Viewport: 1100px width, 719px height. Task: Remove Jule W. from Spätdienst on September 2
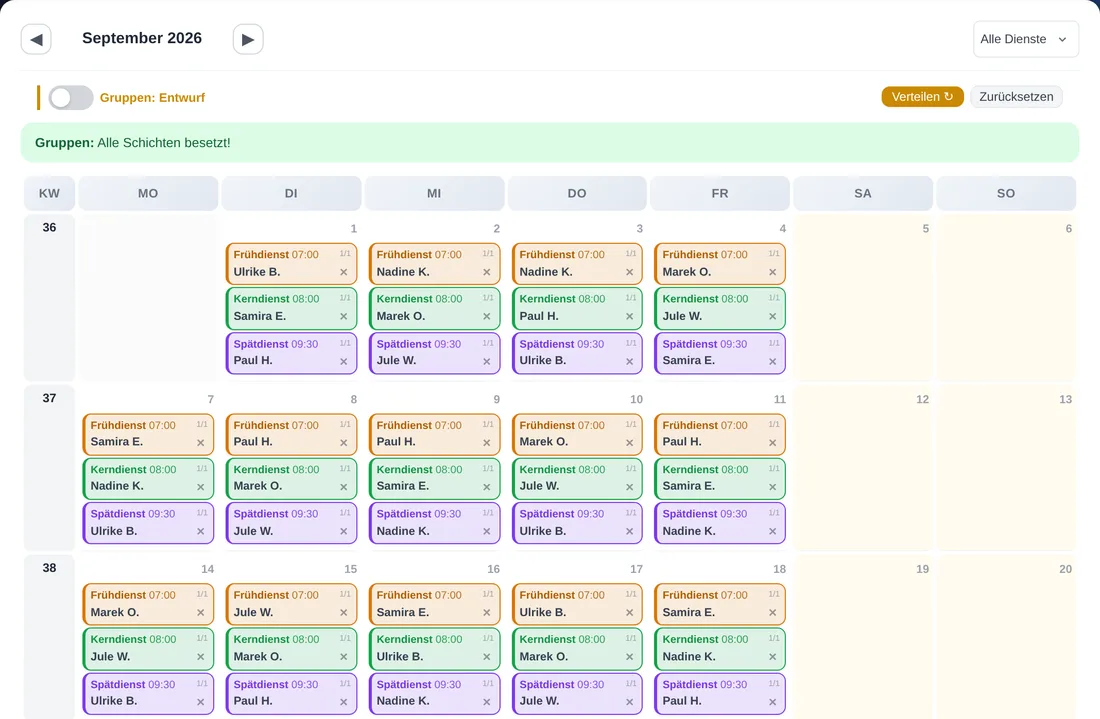[487, 361]
